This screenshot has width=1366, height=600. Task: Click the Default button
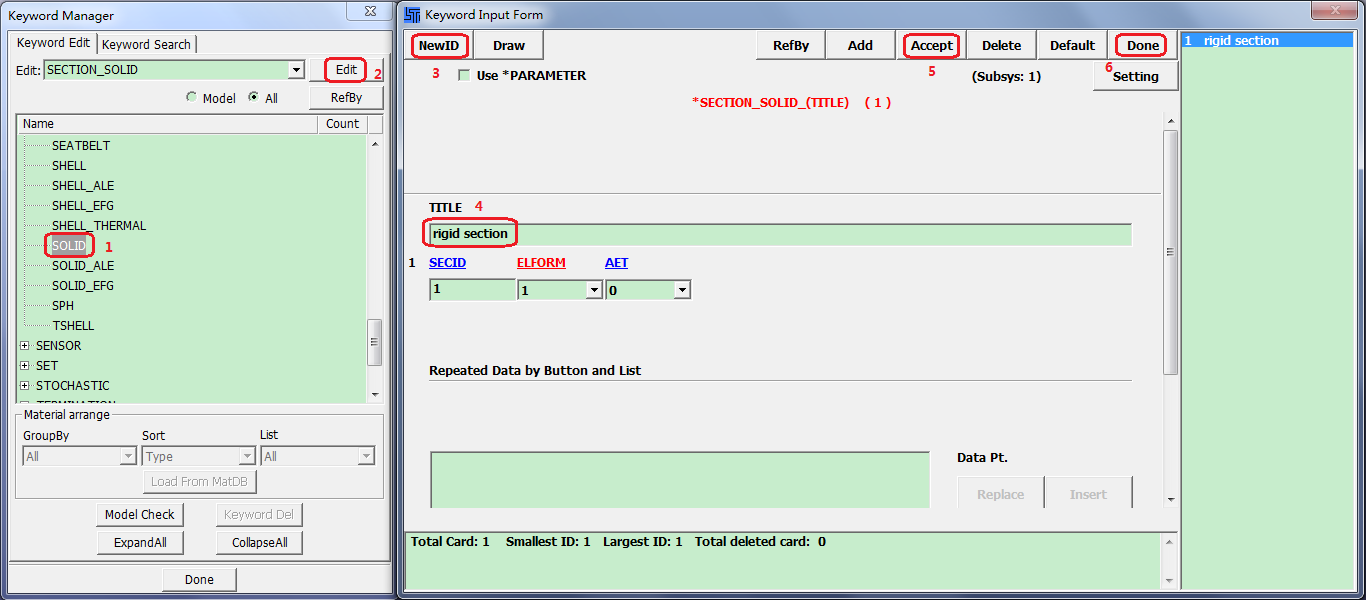1072,45
